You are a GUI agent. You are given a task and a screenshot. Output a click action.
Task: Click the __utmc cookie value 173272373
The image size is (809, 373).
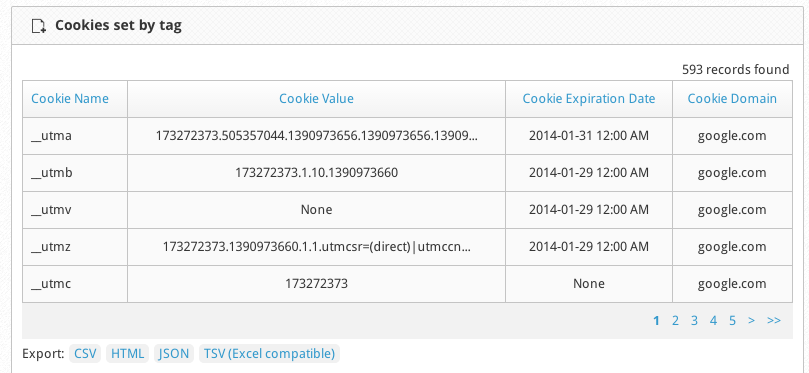point(316,283)
